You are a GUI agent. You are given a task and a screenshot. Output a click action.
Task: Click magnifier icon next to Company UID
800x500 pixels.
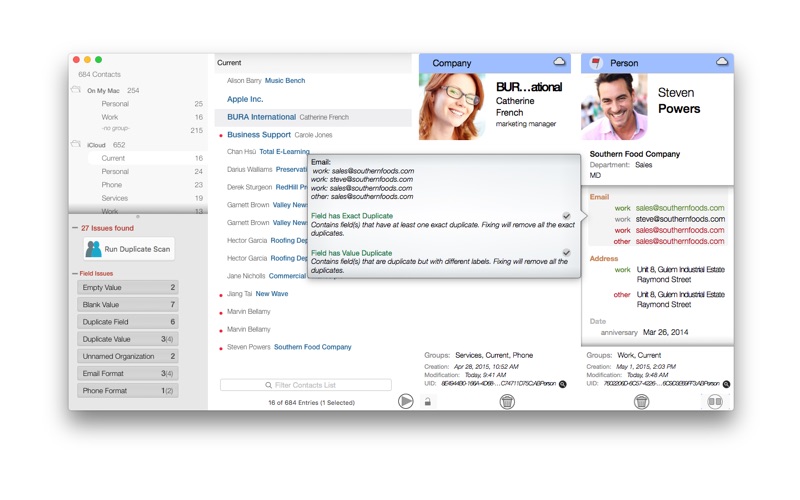[x=563, y=384]
